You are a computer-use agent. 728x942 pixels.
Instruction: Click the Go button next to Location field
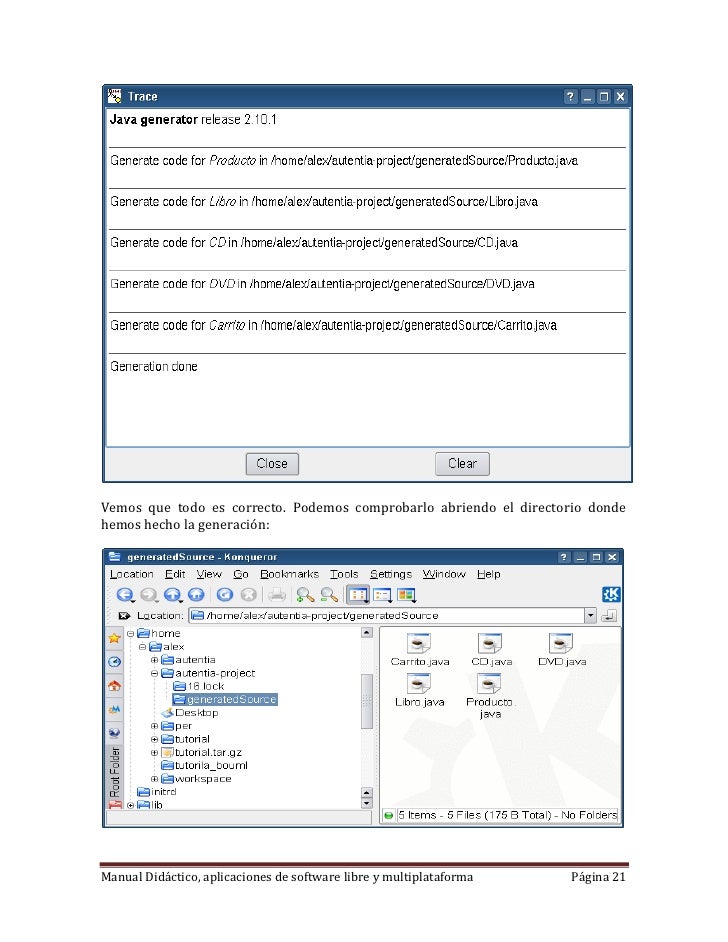(608, 616)
